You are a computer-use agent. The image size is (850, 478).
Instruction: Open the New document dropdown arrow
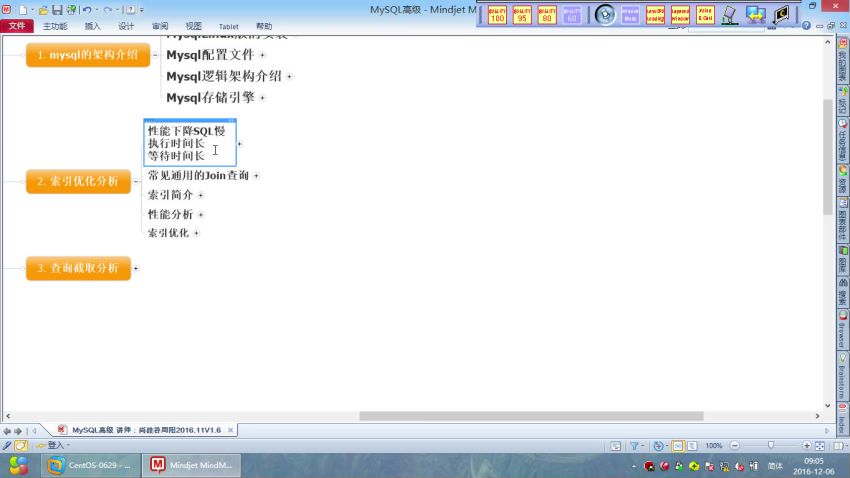[x=33, y=10]
